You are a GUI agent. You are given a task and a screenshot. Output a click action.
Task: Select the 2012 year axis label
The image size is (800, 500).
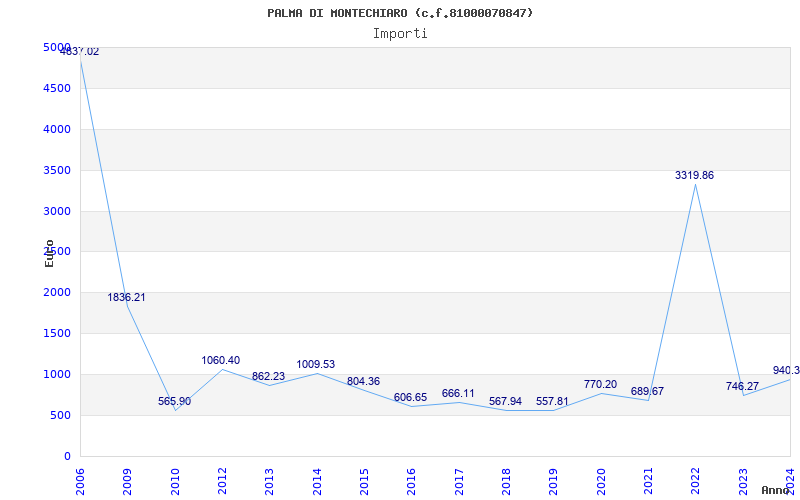pos(222,482)
